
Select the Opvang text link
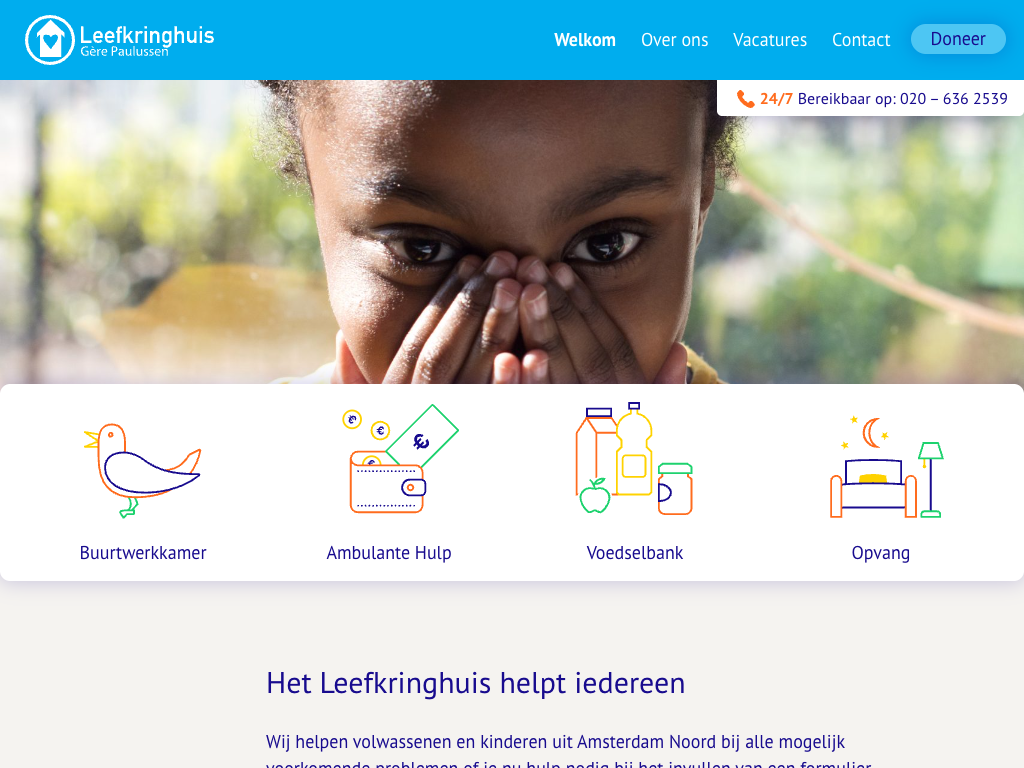point(880,553)
